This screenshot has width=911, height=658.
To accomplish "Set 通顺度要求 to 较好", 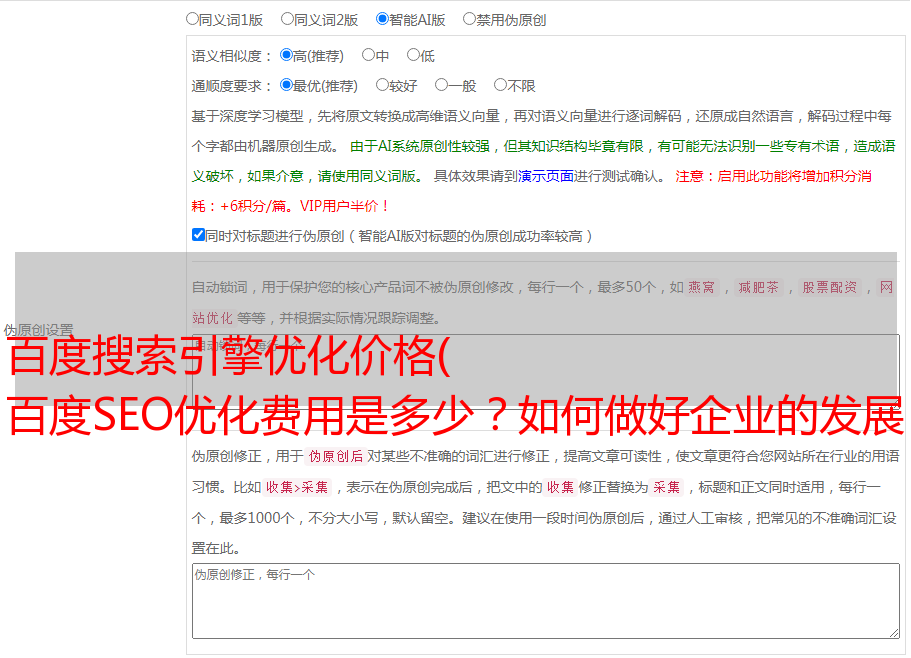I will [x=382, y=85].
